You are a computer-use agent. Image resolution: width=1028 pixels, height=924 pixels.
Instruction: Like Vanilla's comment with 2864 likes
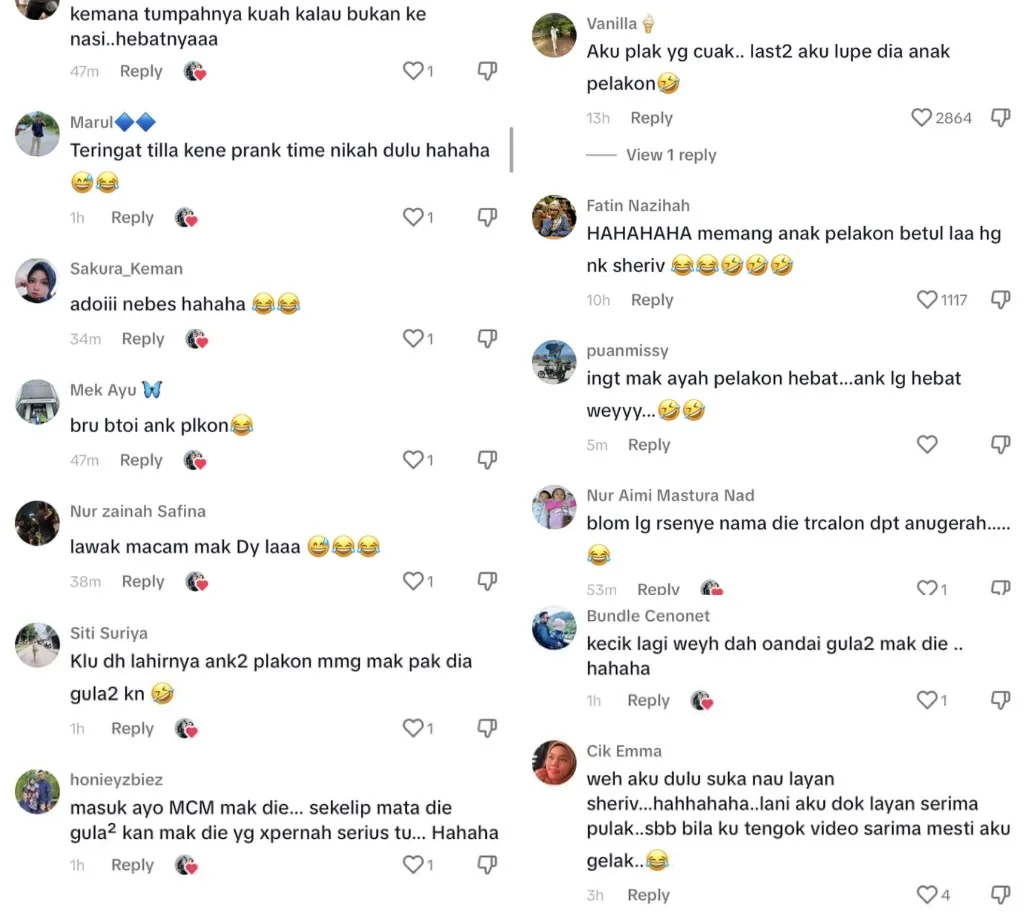[x=922, y=118]
